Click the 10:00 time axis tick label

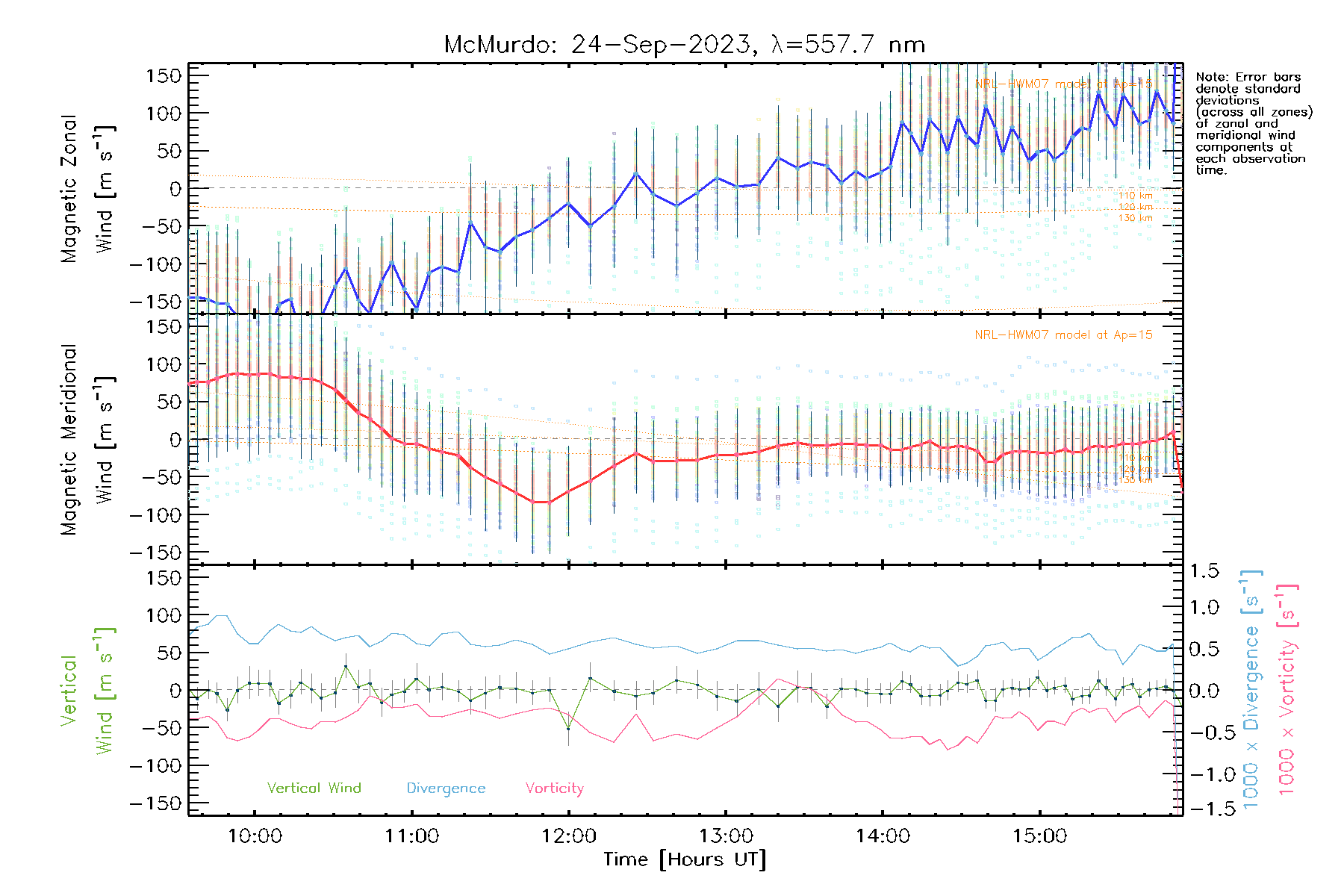pos(255,836)
